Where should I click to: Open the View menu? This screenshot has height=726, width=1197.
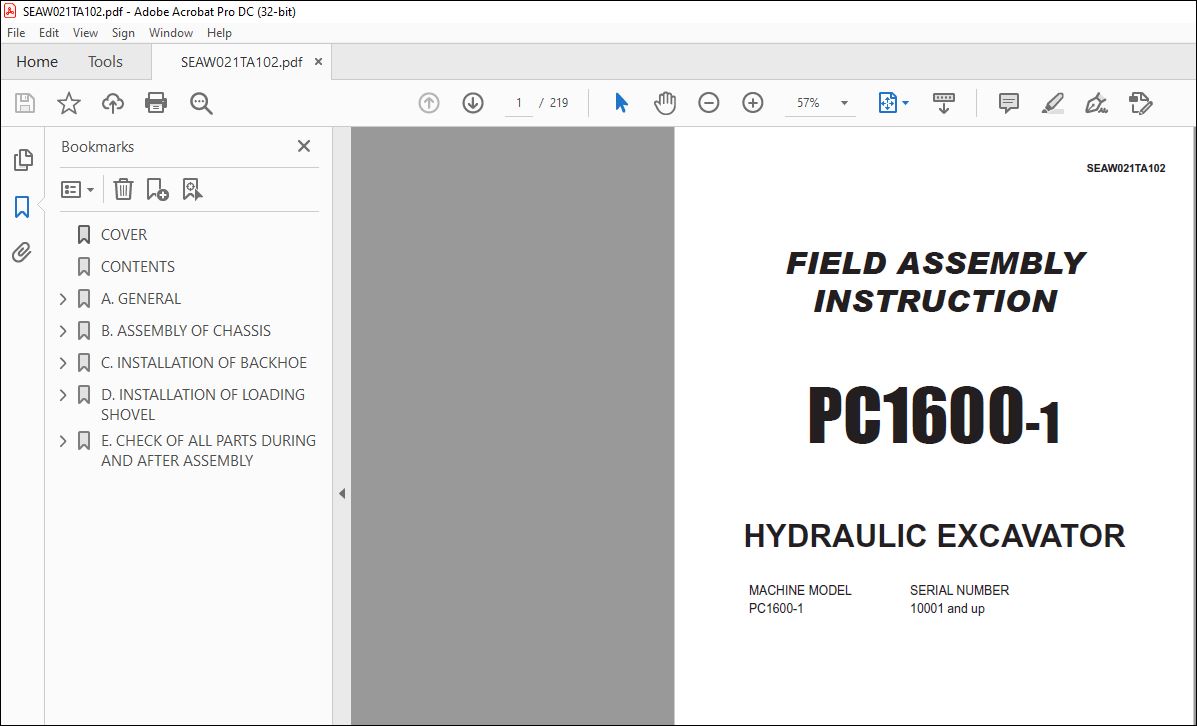pyautogui.click(x=86, y=33)
